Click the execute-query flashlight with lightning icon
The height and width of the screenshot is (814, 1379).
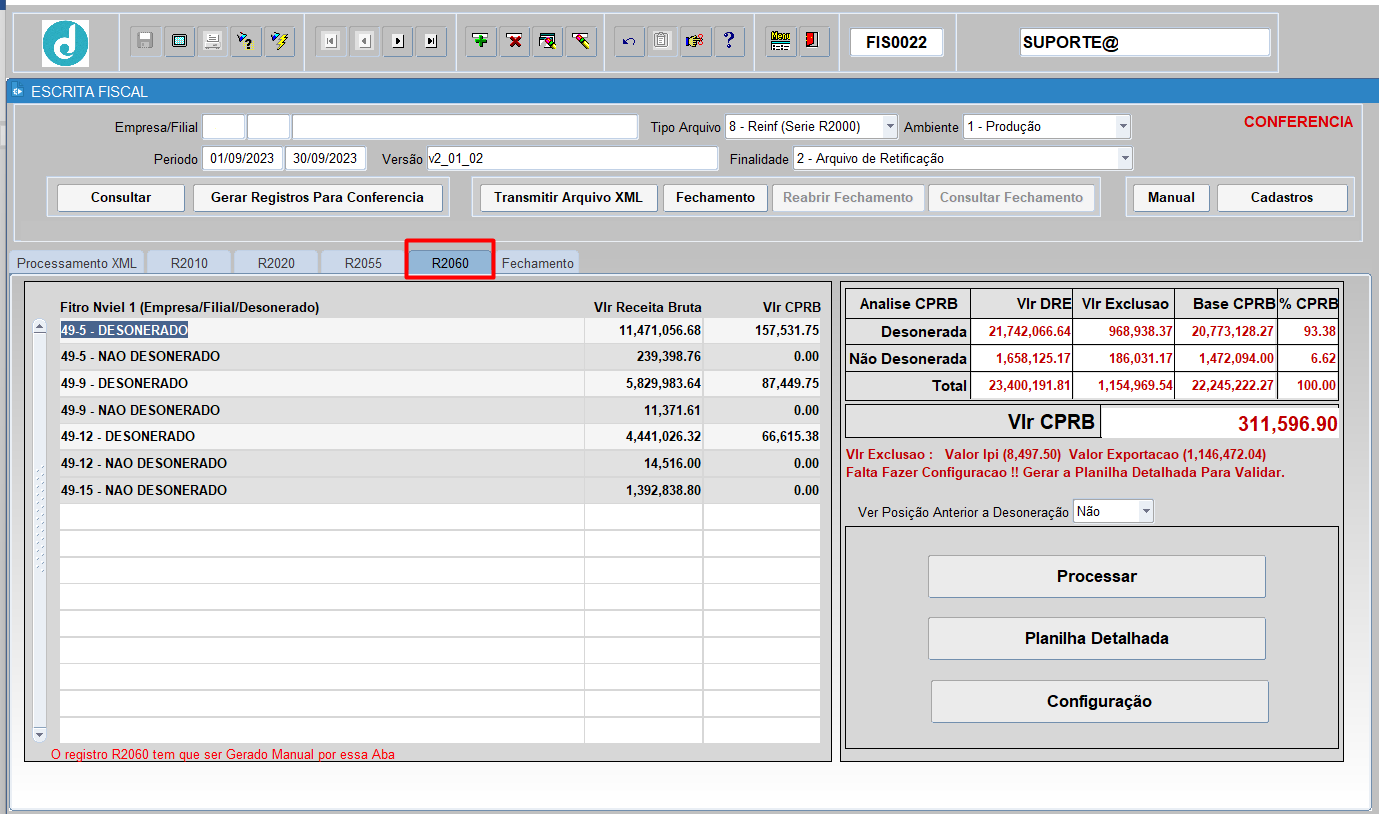click(280, 42)
